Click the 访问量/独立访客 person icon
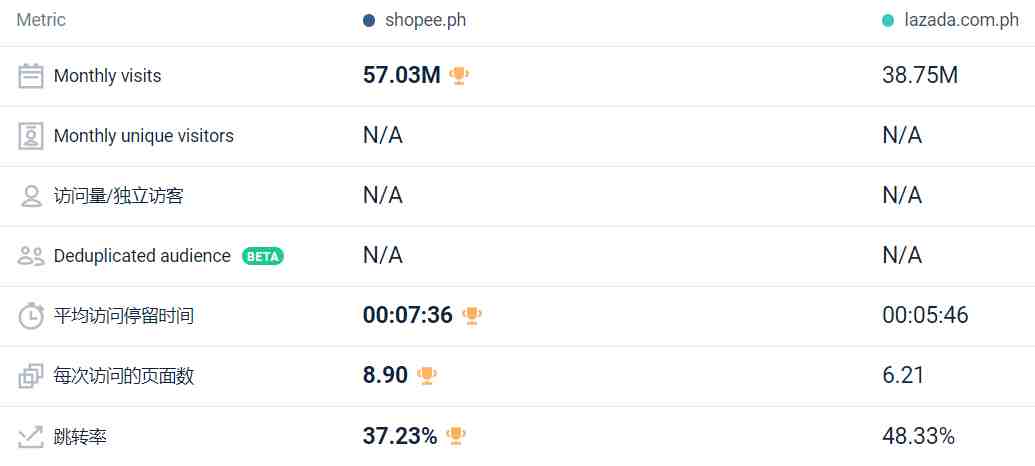Image resolution: width=1035 pixels, height=466 pixels. [x=30, y=196]
